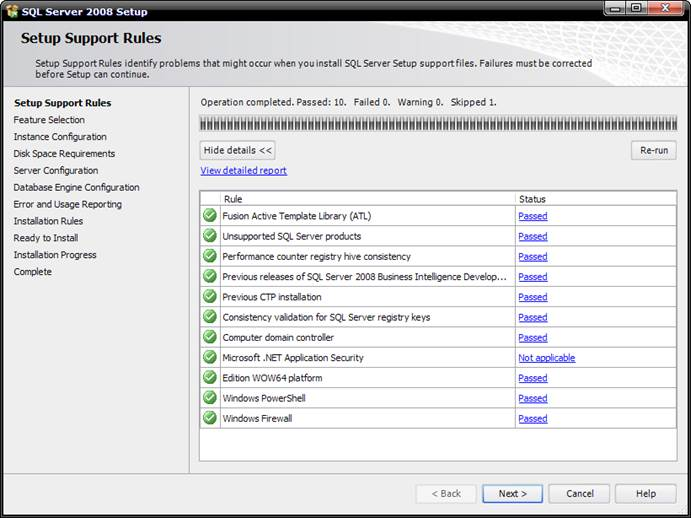Open the View detailed report link
The image size is (691, 518).
click(244, 171)
